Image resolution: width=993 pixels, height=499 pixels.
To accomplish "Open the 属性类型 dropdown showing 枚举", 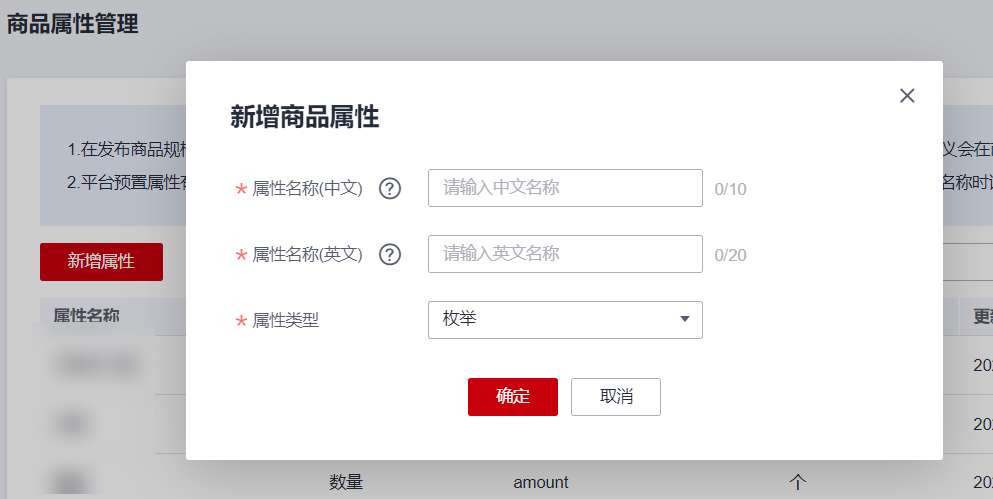I will (565, 320).
